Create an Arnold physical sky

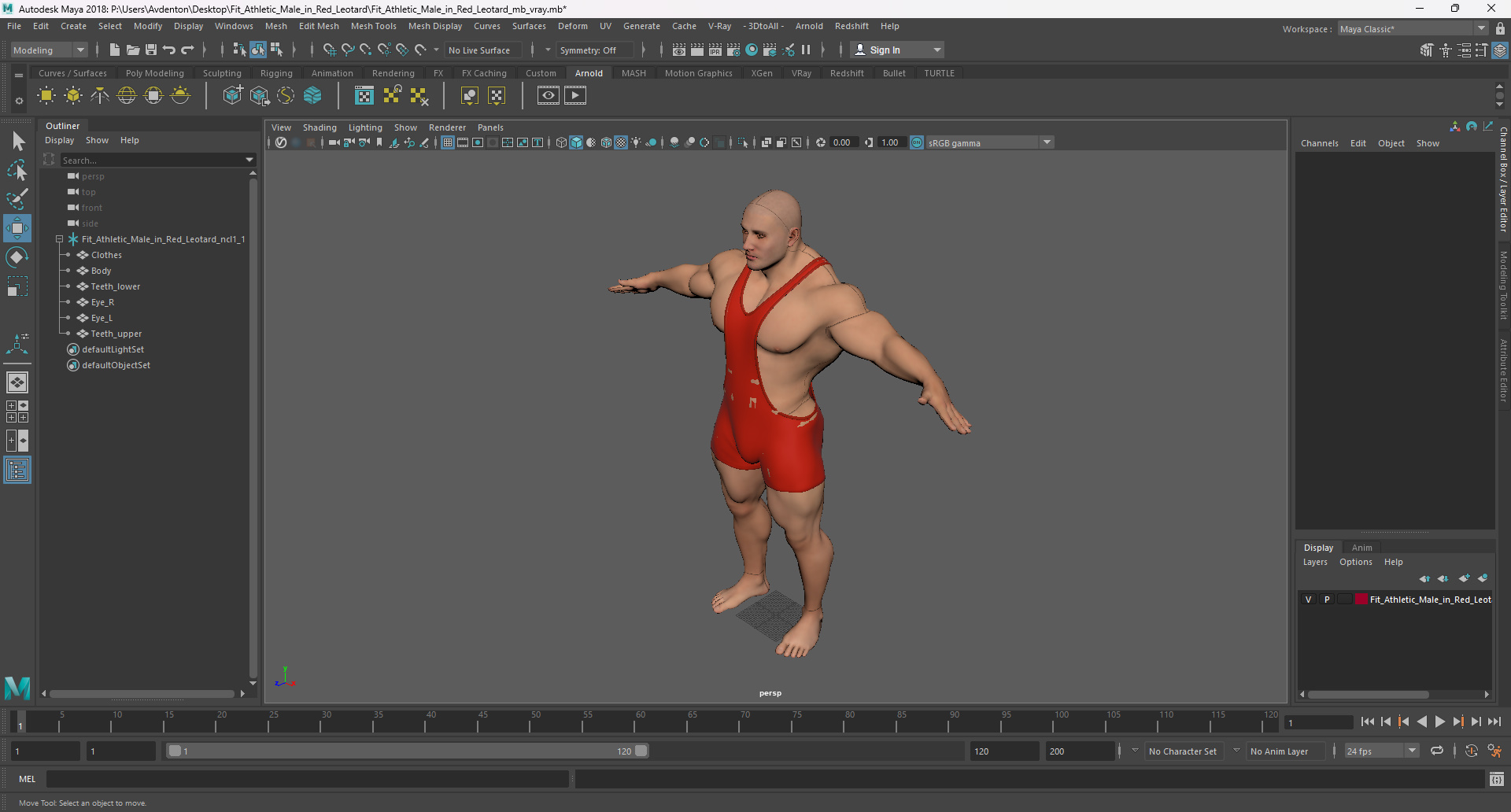point(180,96)
